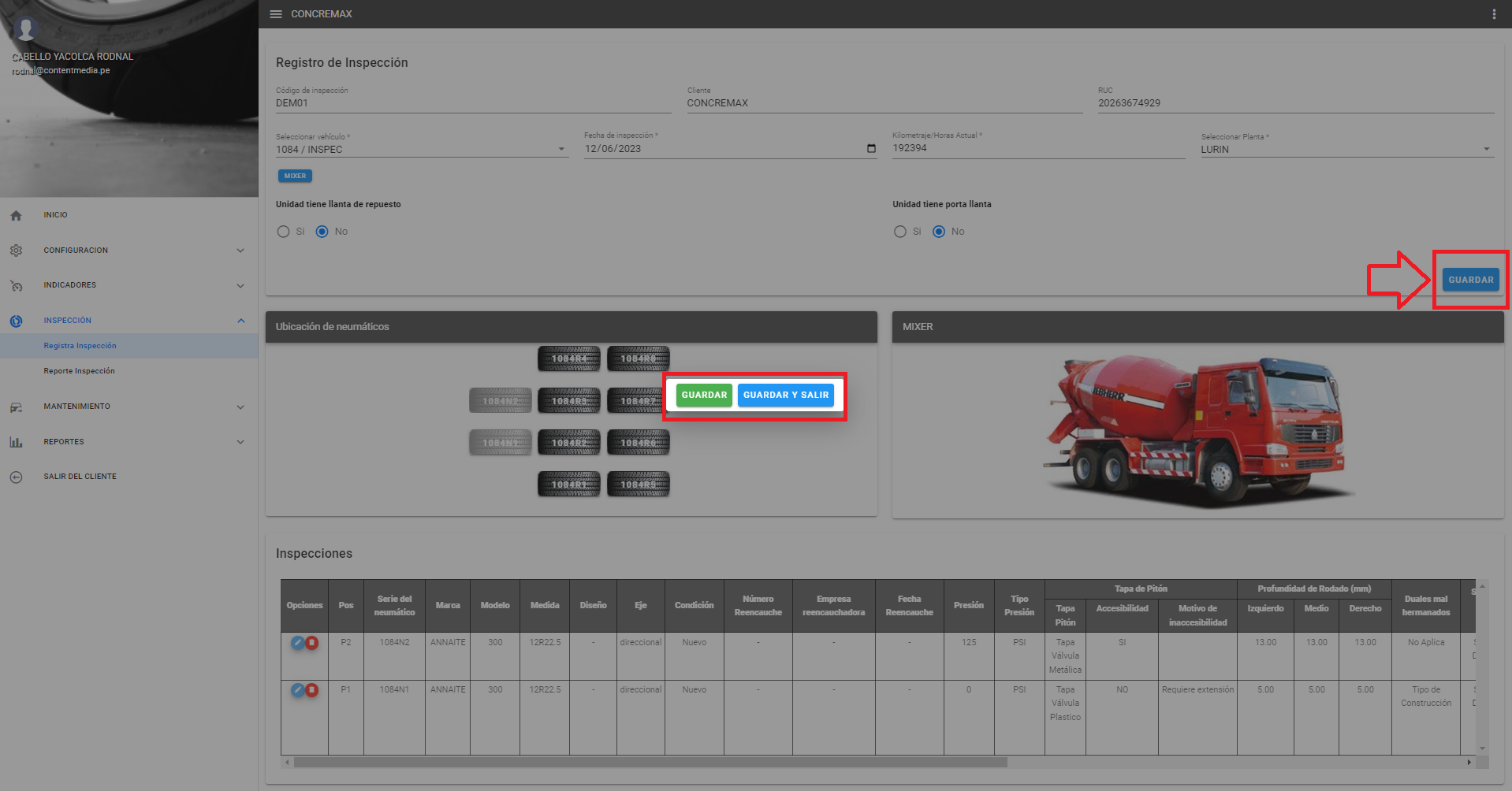Choose No for llanta de repuesto

pos(322,232)
